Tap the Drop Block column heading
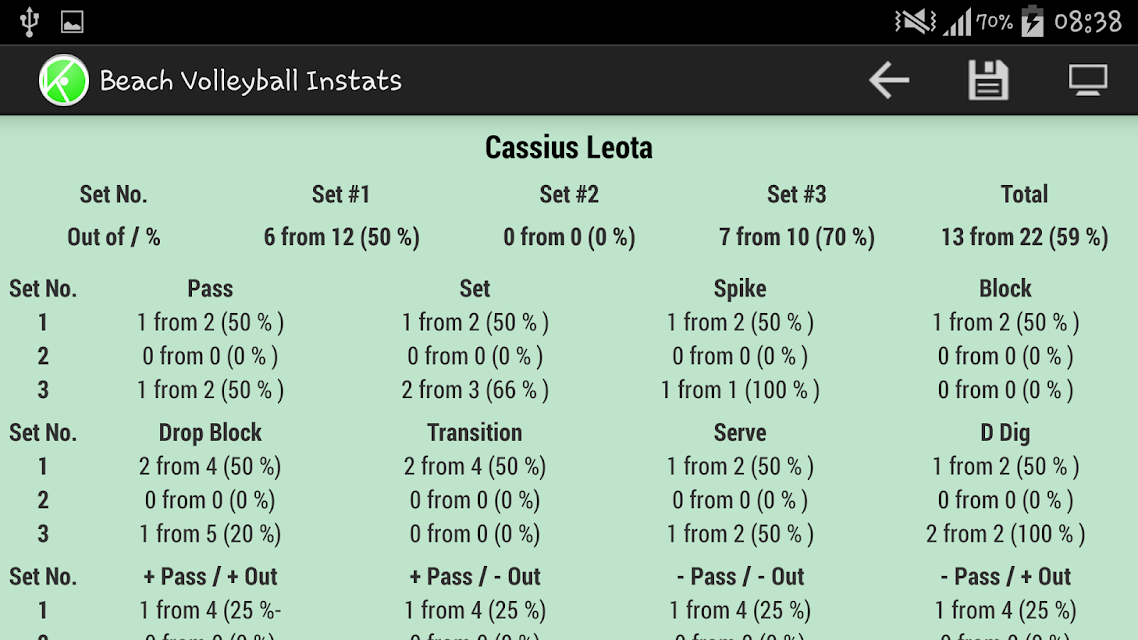 tap(210, 432)
